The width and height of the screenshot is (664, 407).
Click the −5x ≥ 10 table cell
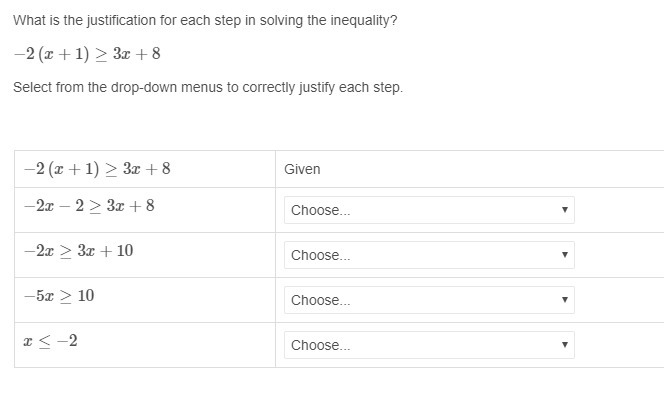coord(59,296)
